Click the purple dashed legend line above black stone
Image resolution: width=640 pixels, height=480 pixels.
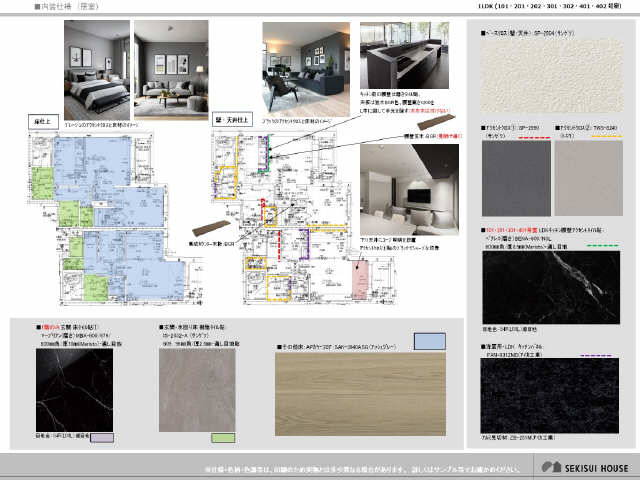[x=596, y=356]
